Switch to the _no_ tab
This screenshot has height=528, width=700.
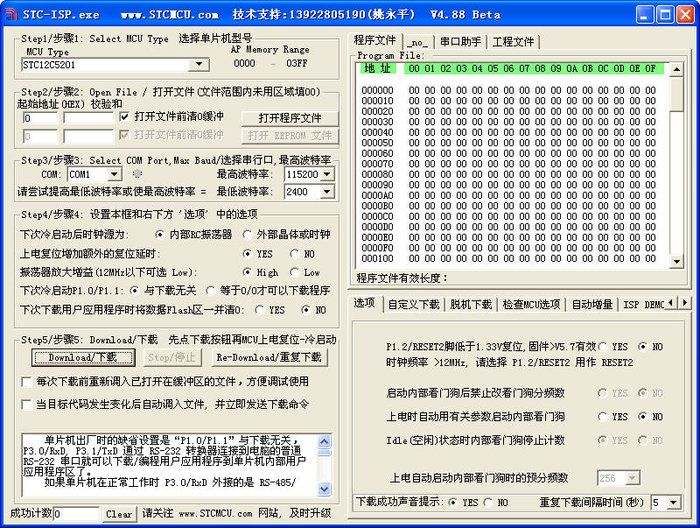click(417, 42)
